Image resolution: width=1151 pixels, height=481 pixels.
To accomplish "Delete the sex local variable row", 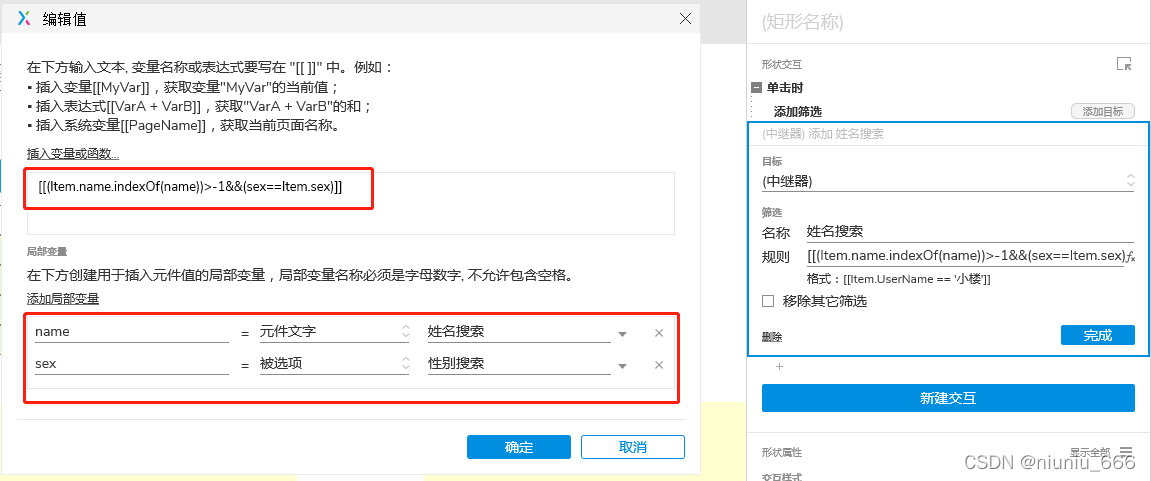I will (x=658, y=366).
